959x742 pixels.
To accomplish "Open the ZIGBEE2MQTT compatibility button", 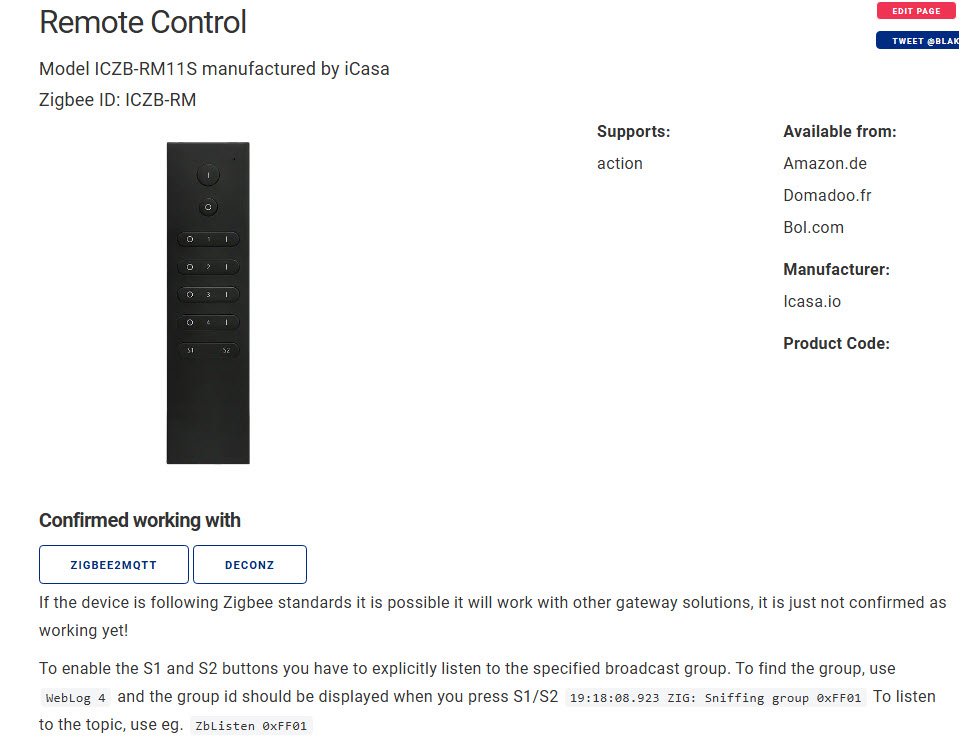I will coord(114,565).
